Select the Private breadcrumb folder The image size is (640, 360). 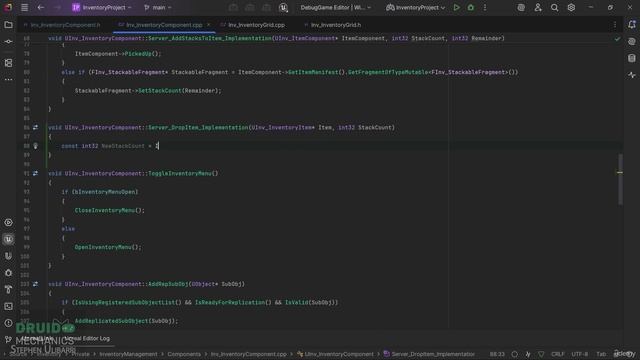80,354
